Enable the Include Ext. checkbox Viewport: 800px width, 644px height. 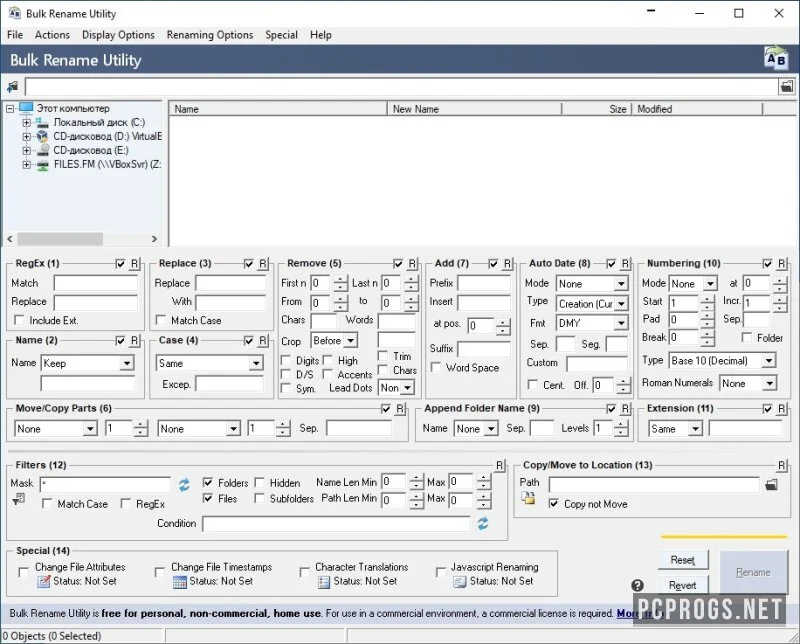[x=19, y=320]
